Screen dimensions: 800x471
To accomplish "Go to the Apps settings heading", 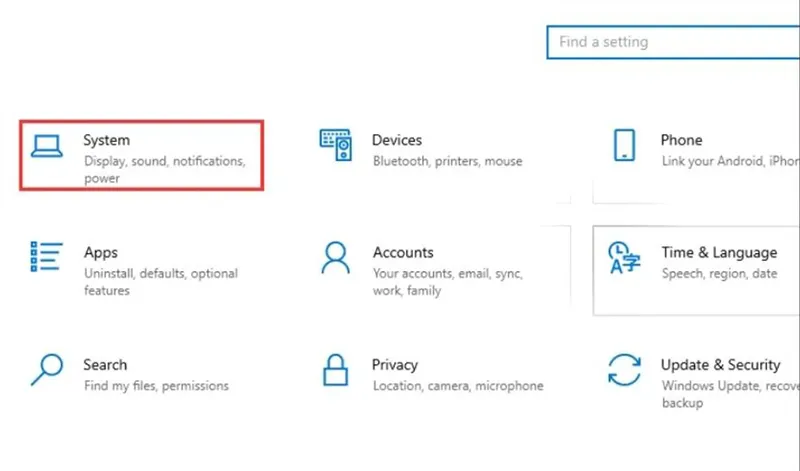I will [x=101, y=253].
